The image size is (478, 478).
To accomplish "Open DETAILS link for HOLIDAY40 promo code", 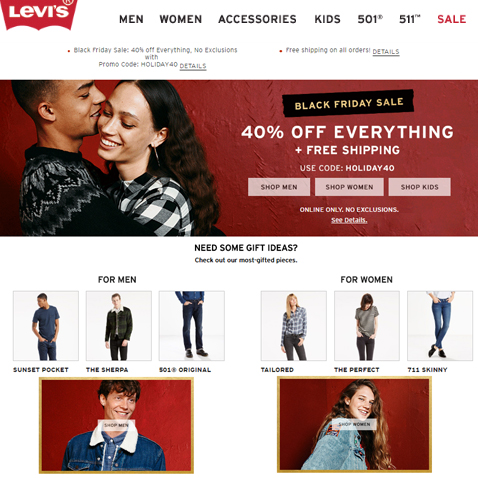I will coord(193,66).
